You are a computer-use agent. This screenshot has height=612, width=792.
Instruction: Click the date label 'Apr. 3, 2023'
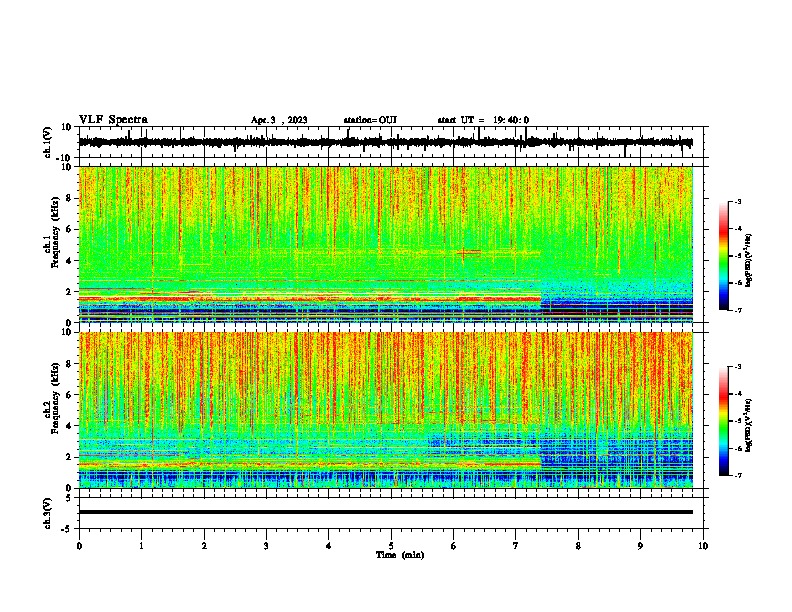pos(279,120)
